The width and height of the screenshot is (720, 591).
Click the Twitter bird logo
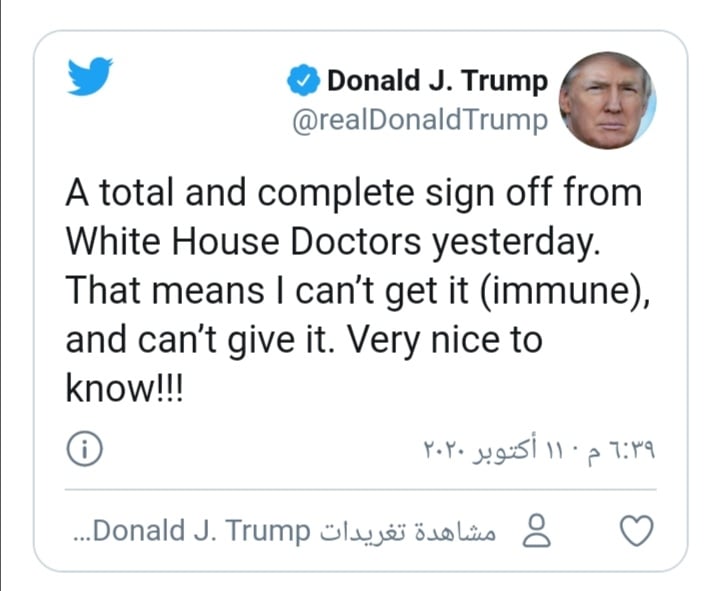tap(90, 77)
